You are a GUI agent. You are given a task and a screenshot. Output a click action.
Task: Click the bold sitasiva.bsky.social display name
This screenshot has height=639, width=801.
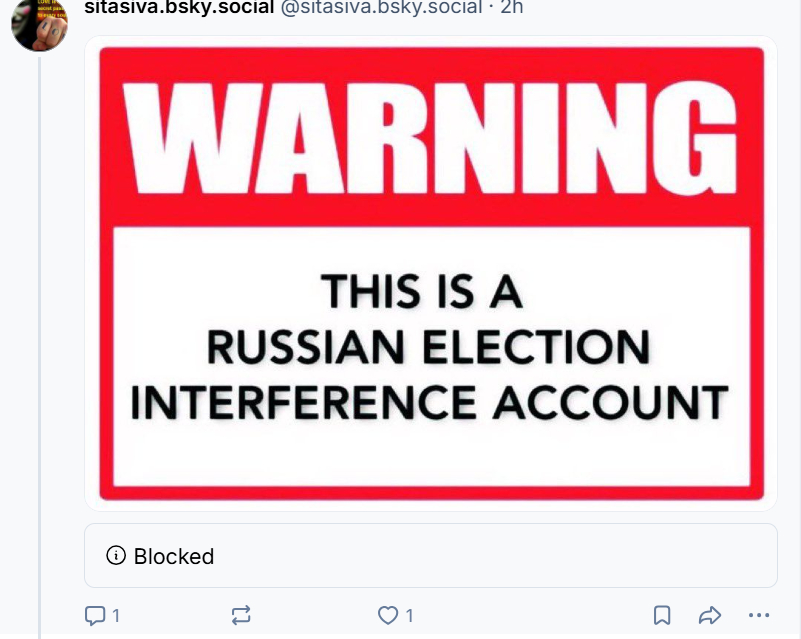[x=179, y=8]
